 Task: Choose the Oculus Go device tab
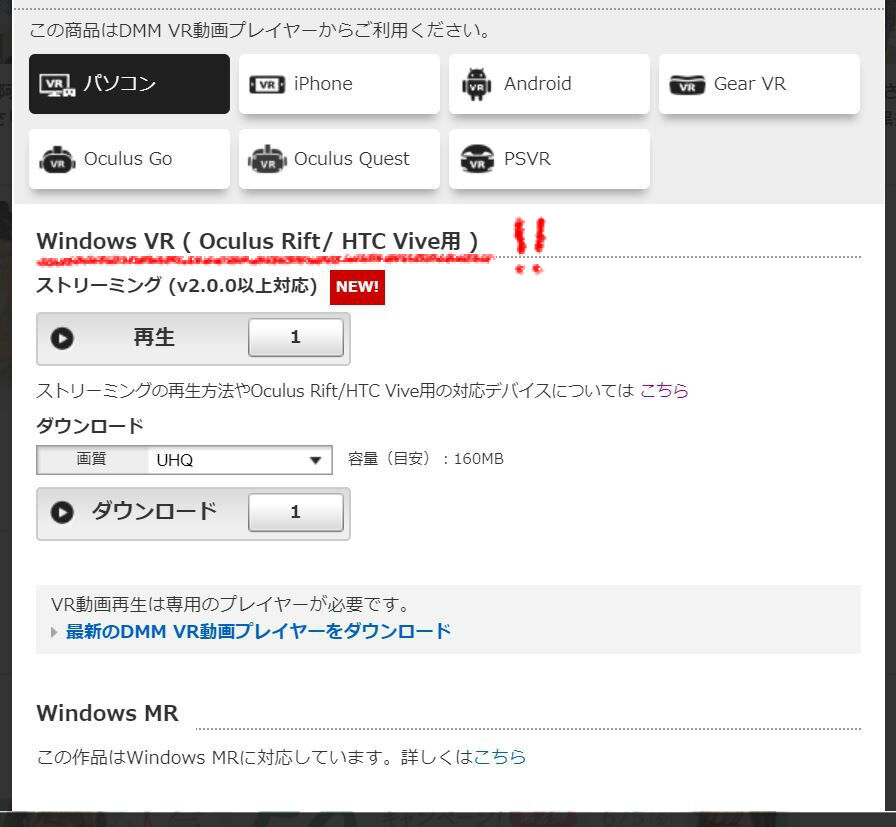pyautogui.click(x=129, y=159)
